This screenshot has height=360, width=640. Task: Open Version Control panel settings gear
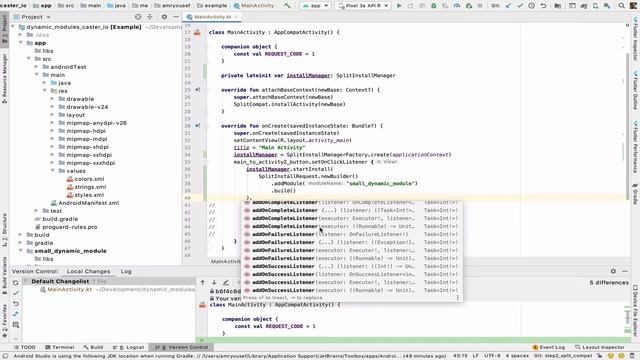(613, 271)
